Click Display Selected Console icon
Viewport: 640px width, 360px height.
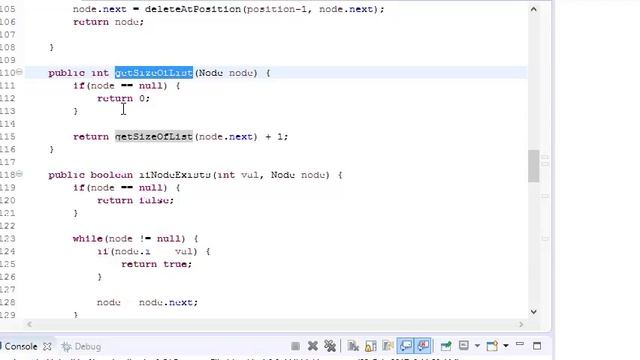464,346
